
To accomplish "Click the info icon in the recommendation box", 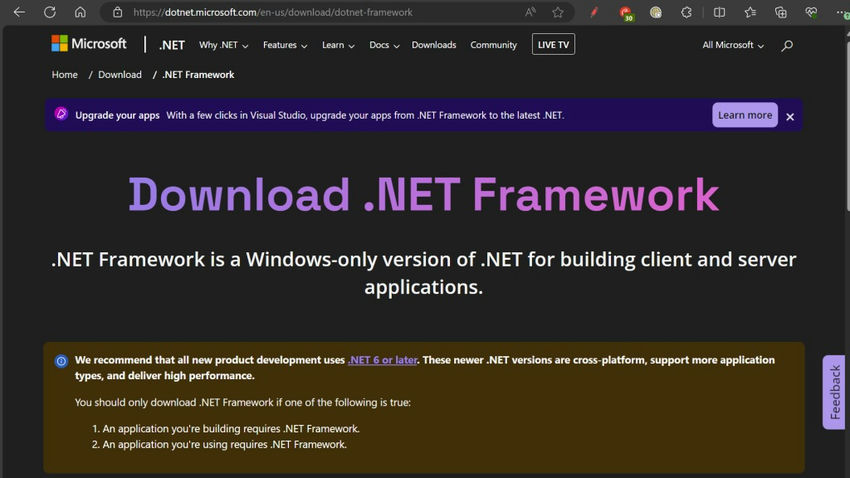I will (x=61, y=361).
